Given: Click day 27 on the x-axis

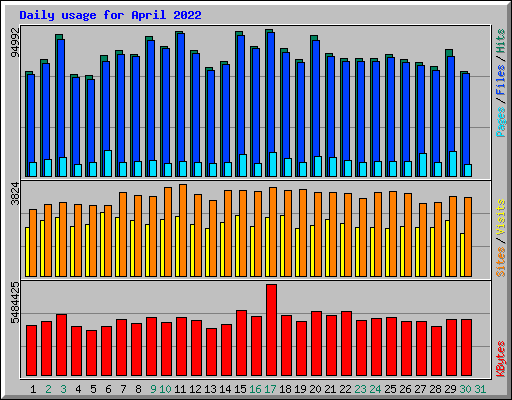Looking at the screenshot, I should click(420, 389).
